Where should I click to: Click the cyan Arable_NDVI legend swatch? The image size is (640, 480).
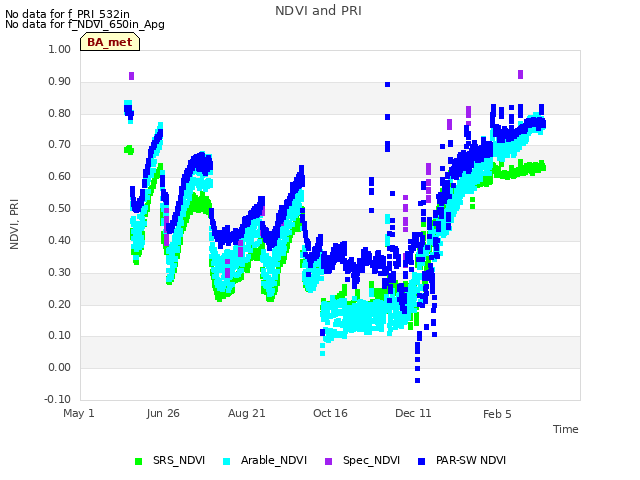pos(227,462)
